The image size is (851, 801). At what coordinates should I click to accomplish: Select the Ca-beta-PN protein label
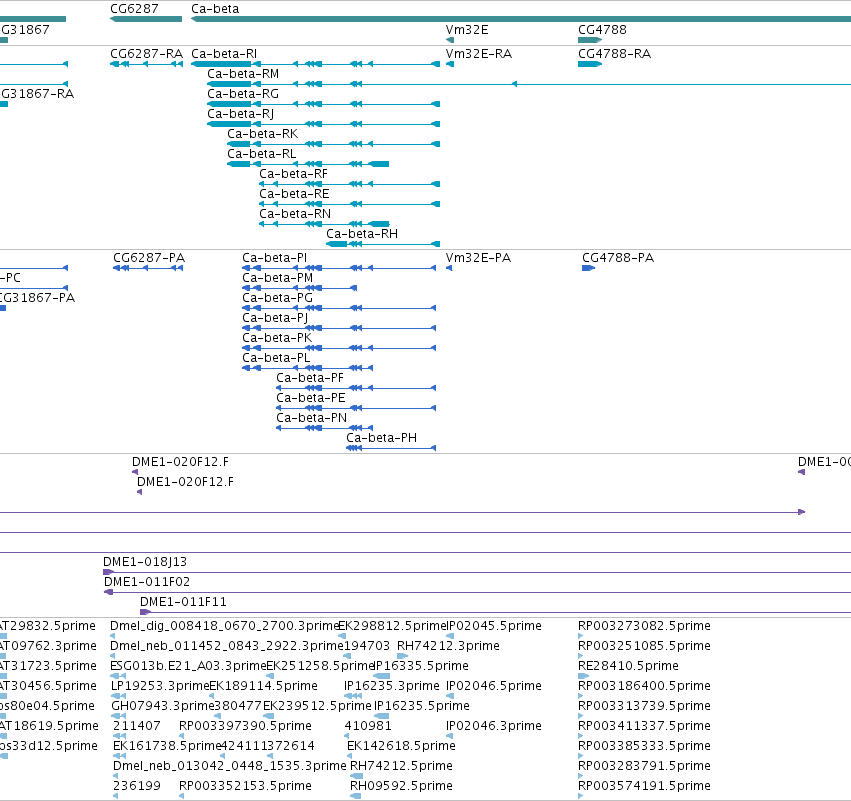312,418
